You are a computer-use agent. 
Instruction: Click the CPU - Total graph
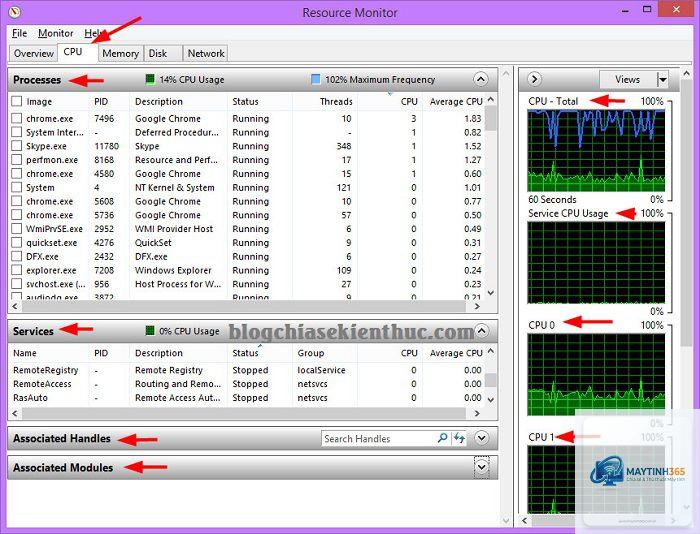[596, 150]
